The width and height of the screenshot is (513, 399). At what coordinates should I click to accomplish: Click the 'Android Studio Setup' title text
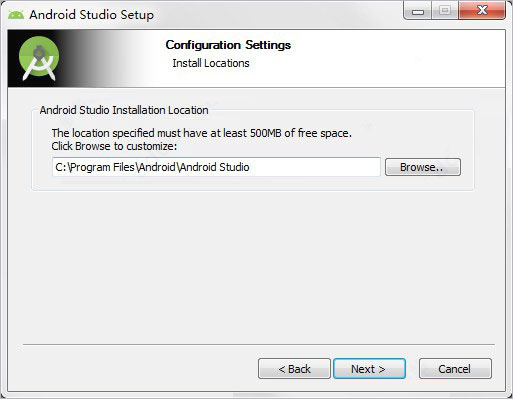[x=92, y=15]
